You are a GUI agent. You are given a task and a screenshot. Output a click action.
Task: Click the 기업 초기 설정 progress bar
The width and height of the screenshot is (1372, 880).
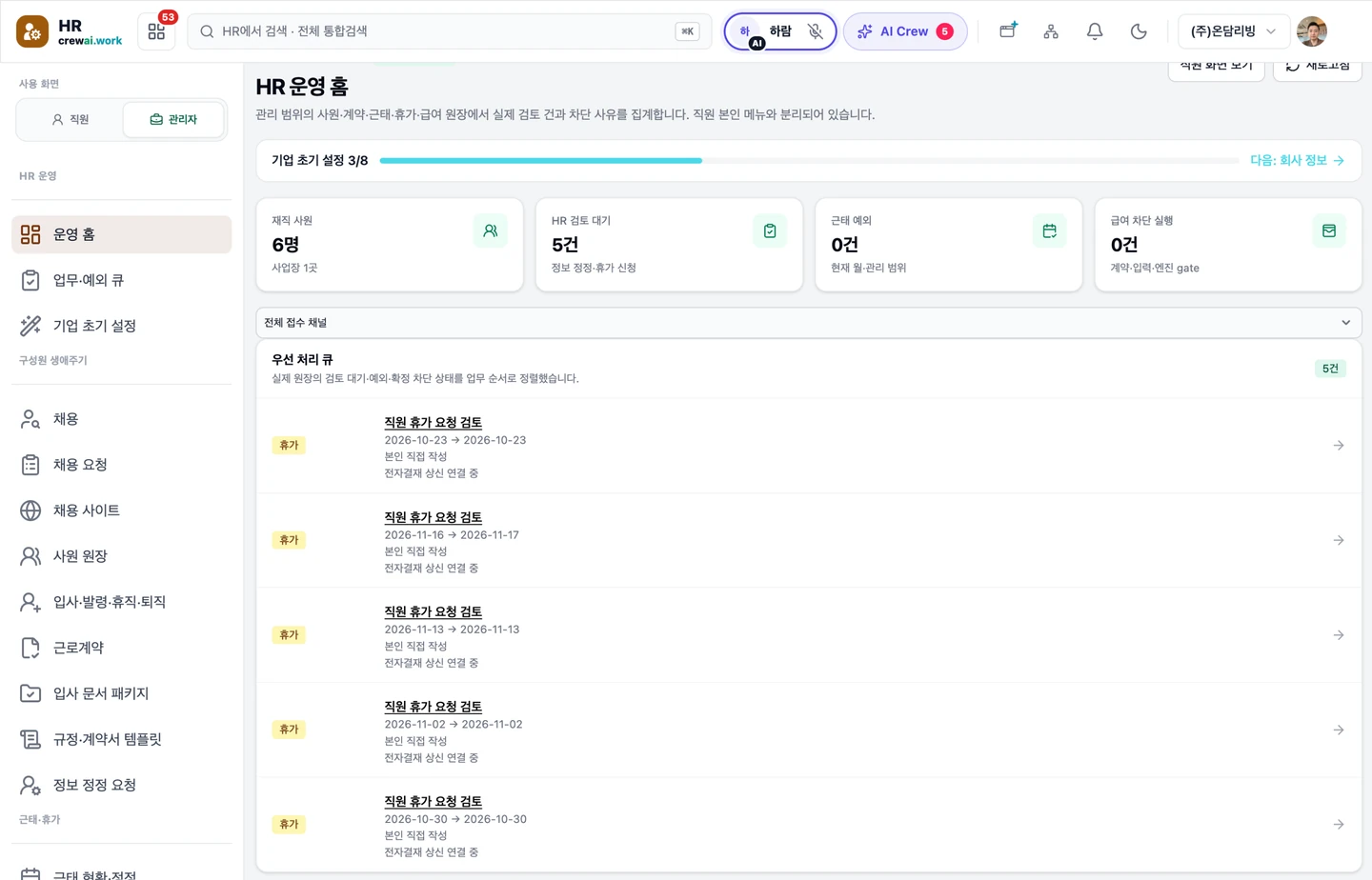click(809, 161)
